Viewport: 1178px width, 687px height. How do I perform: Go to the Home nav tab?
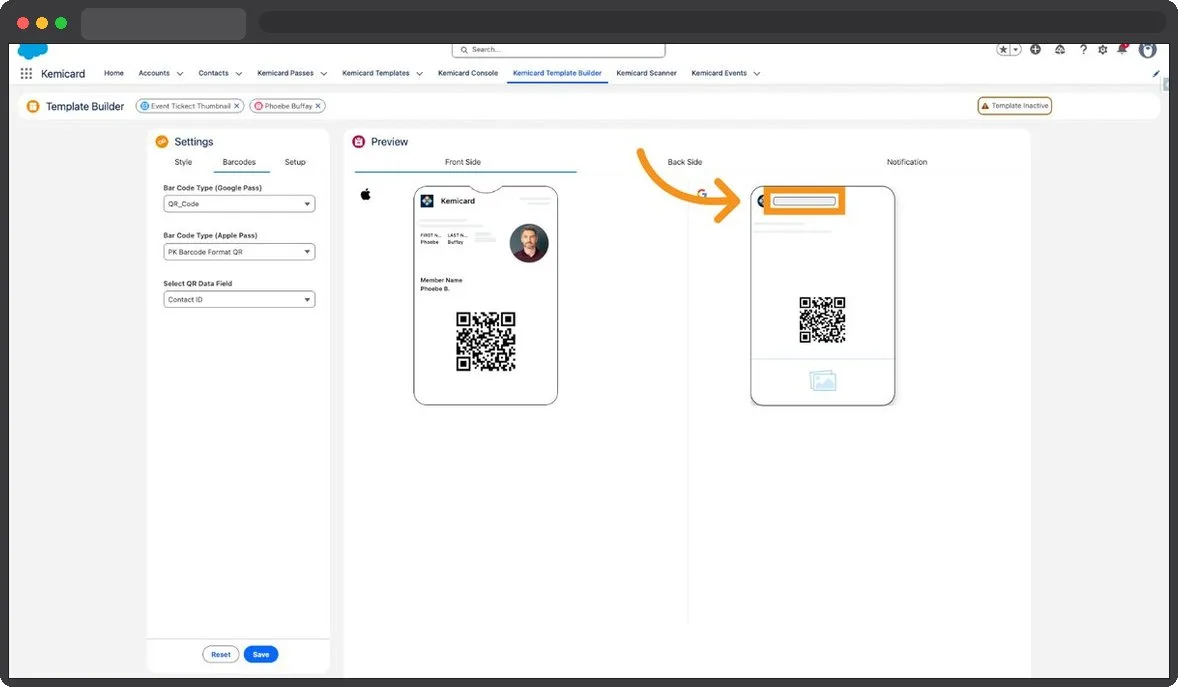point(113,73)
